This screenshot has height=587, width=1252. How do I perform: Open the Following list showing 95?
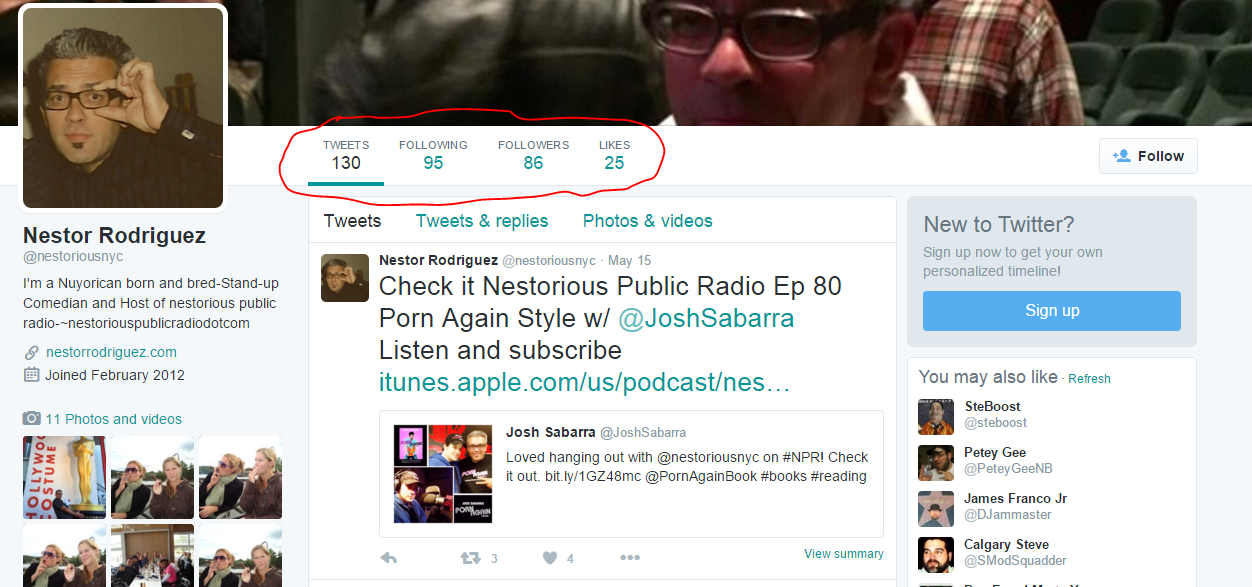pos(433,155)
